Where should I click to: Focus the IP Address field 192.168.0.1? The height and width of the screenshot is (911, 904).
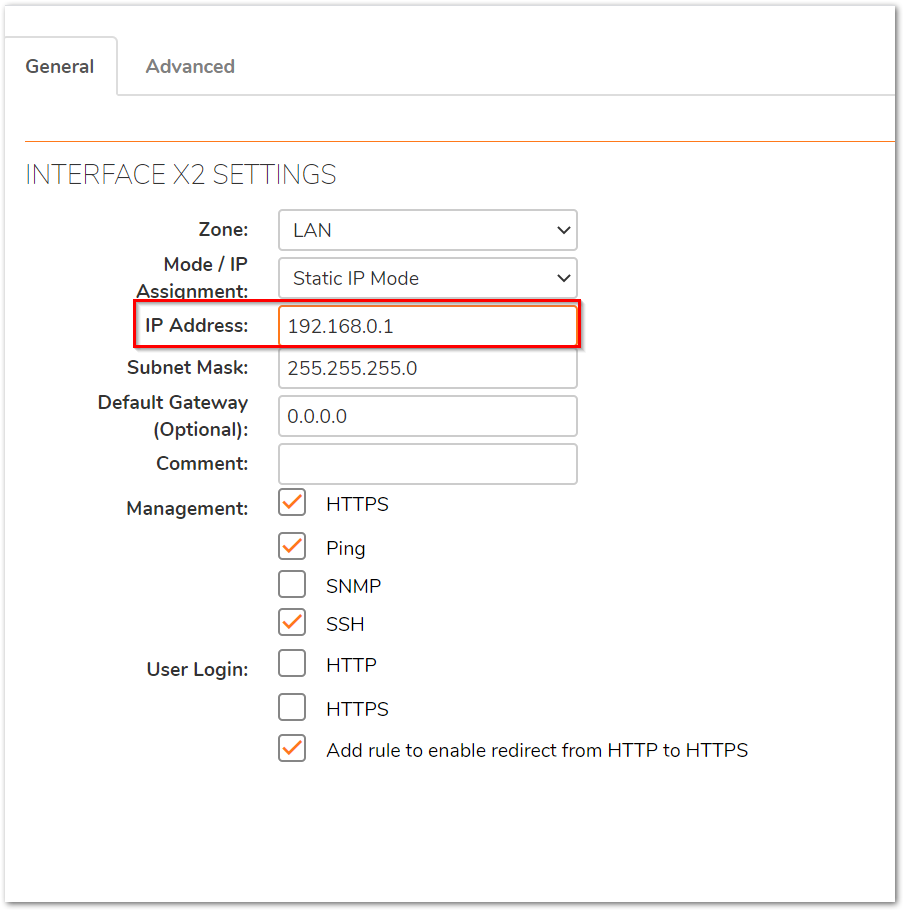tap(428, 326)
